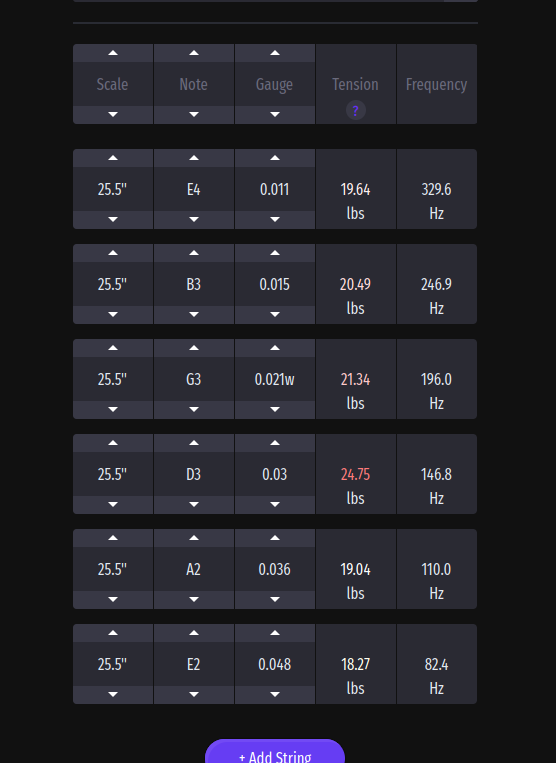Click the header Gauge down arrow
Viewport: 556px width, 763px height.
tap(275, 115)
